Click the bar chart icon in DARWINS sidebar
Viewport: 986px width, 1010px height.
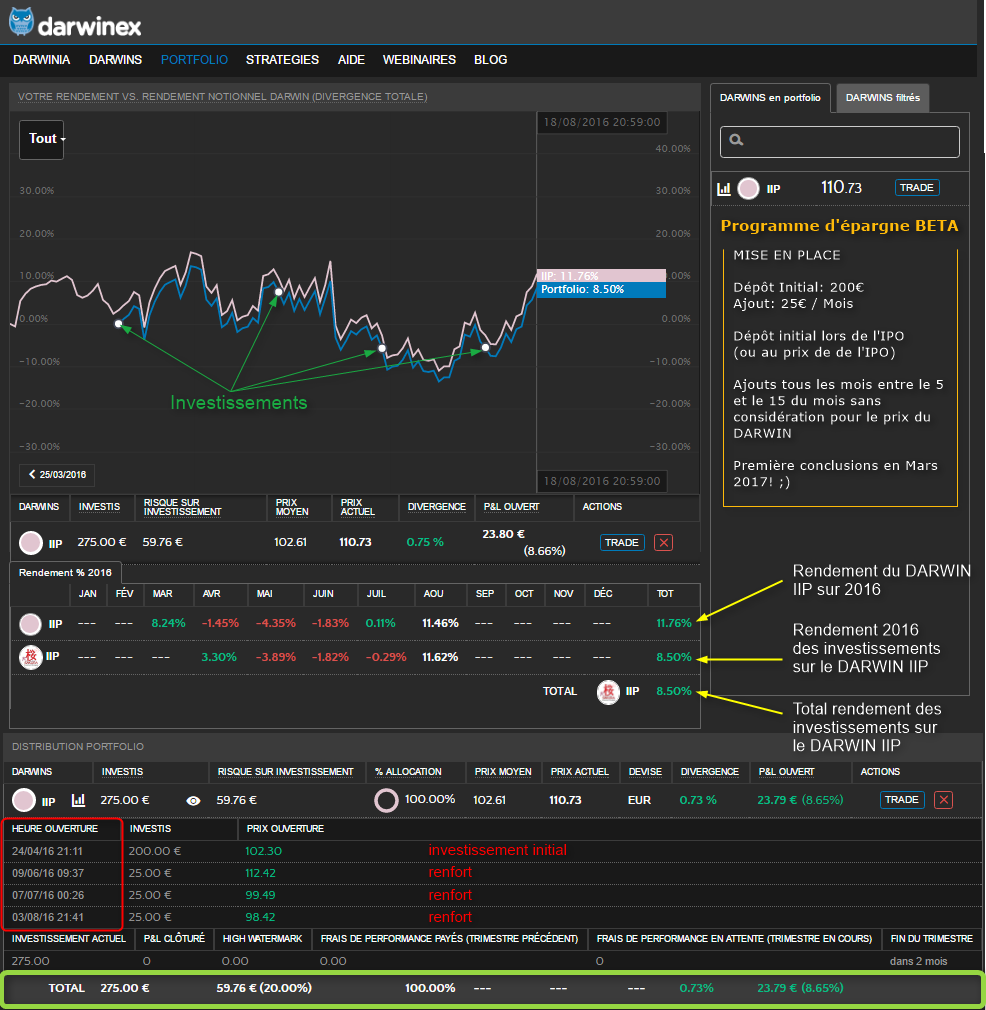click(725, 188)
